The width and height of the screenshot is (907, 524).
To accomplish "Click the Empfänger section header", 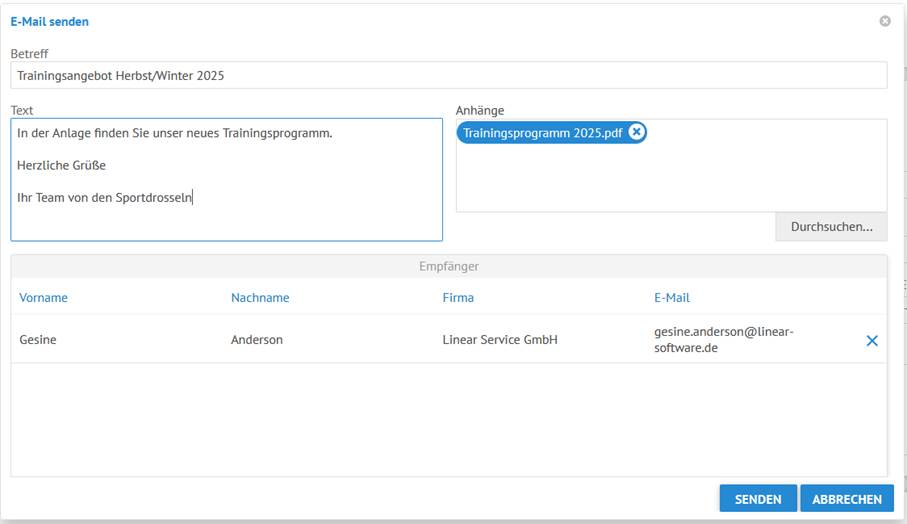I will click(x=448, y=267).
